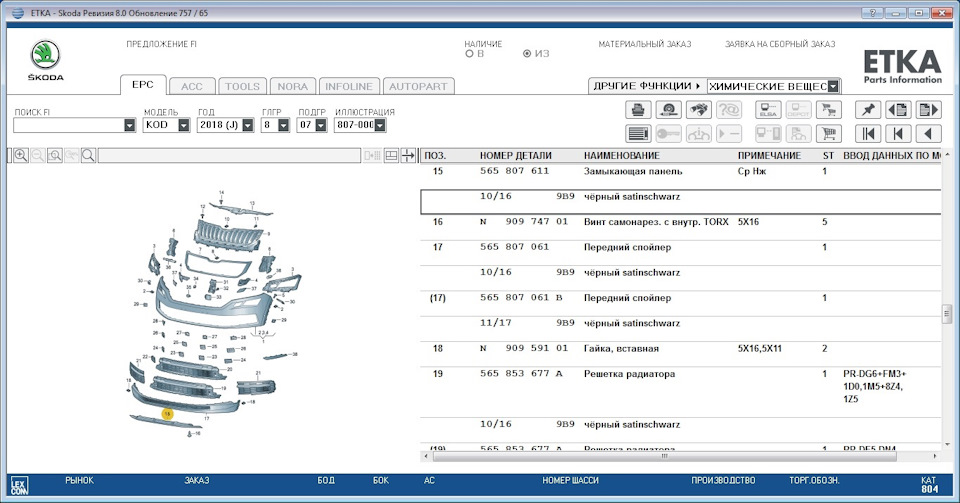Click ПРЕДЛОЖЕНИЕ FI label
960x503 pixels.
pos(162,44)
